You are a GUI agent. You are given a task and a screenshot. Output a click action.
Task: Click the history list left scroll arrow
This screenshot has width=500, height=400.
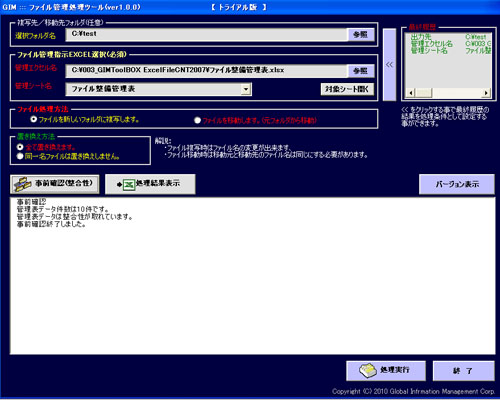click(x=410, y=93)
